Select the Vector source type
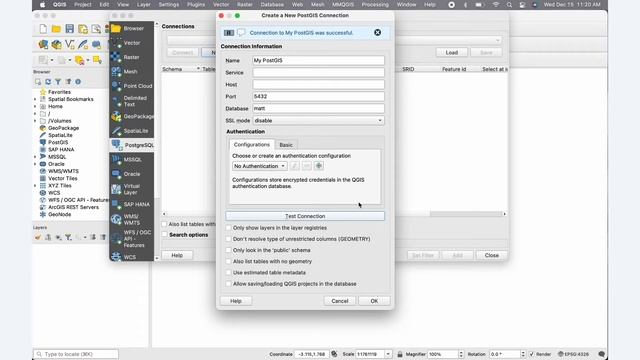Viewport: 640px width, 360px height. [x=132, y=43]
